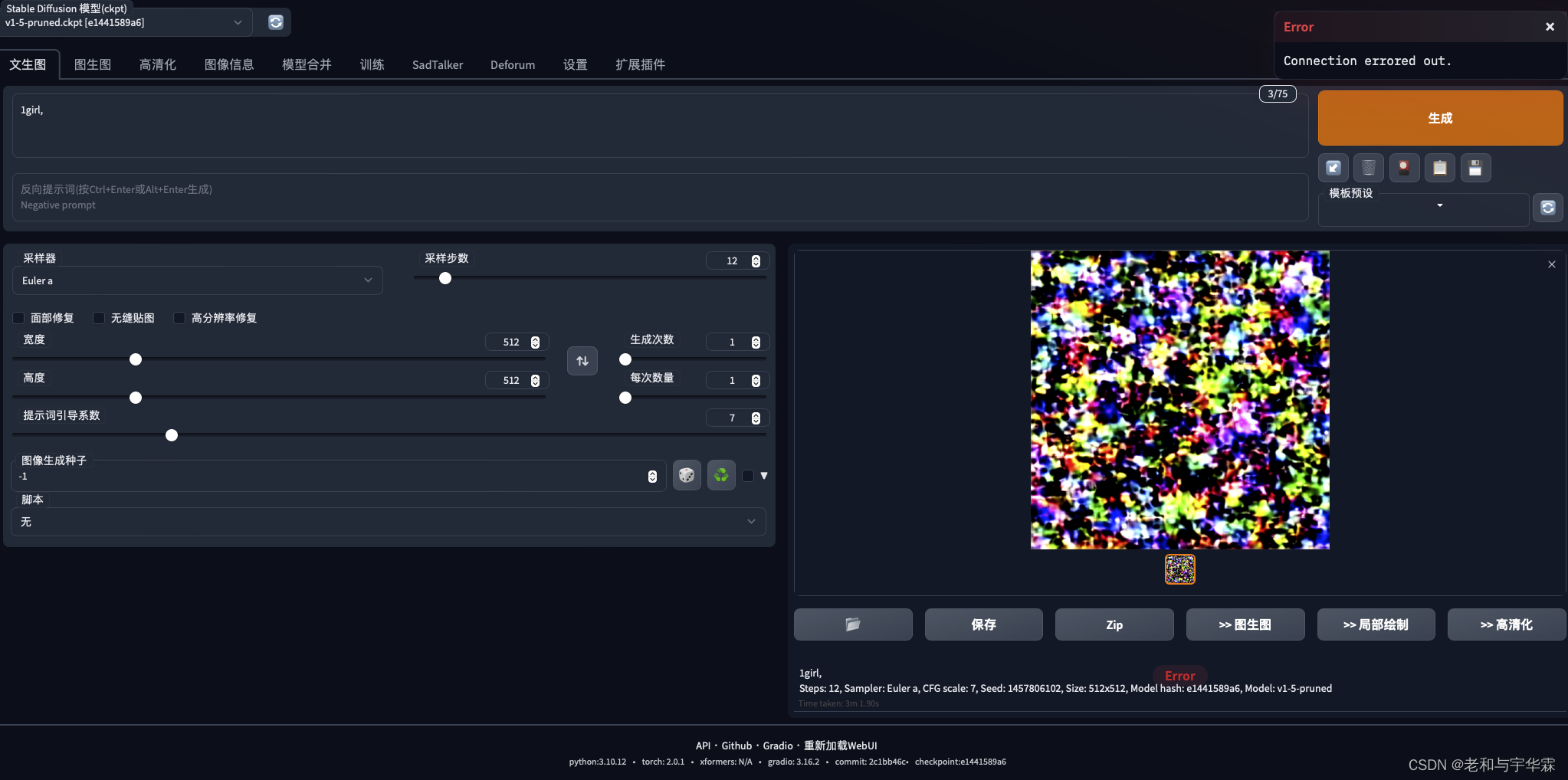Open extra networks with the red card icon
Image resolution: width=1568 pixels, height=780 pixels.
pos(1403,168)
